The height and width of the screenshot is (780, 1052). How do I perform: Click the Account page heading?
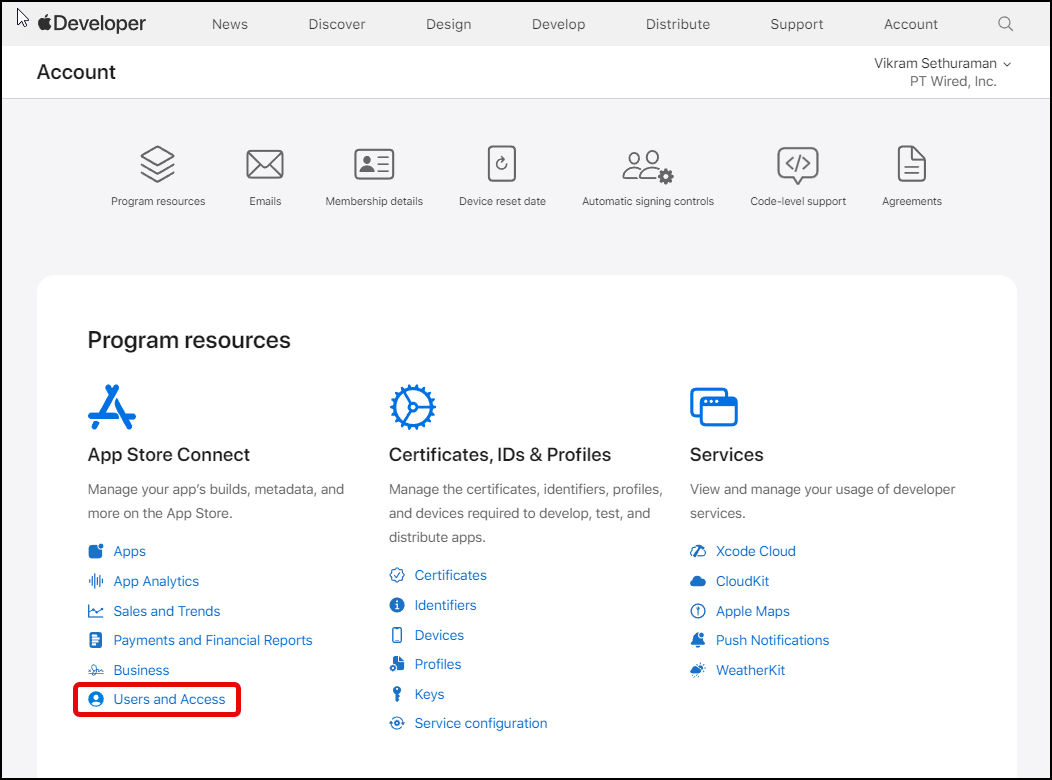pos(76,72)
